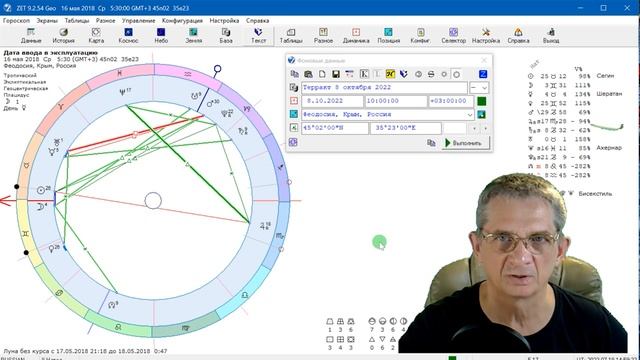Open the Конфиг toolbar icon
This screenshot has height=360, width=640.
point(420,36)
